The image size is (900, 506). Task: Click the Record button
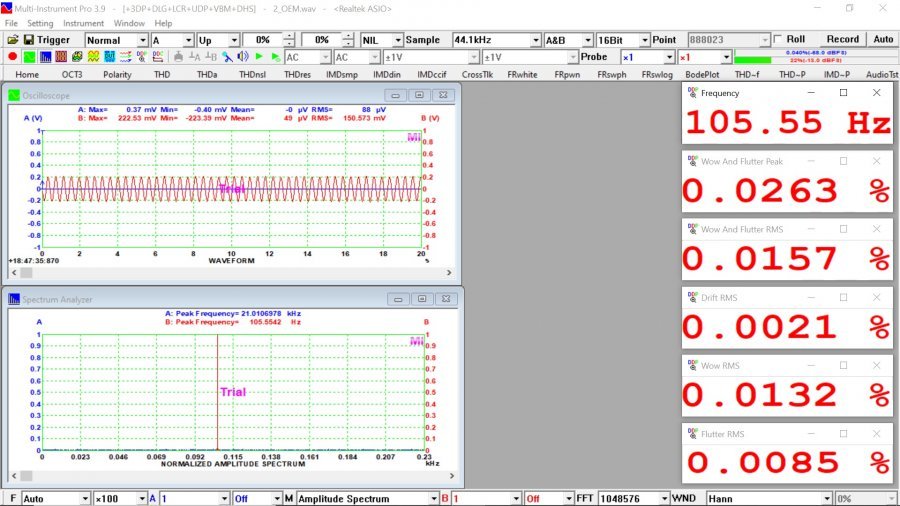click(x=843, y=39)
